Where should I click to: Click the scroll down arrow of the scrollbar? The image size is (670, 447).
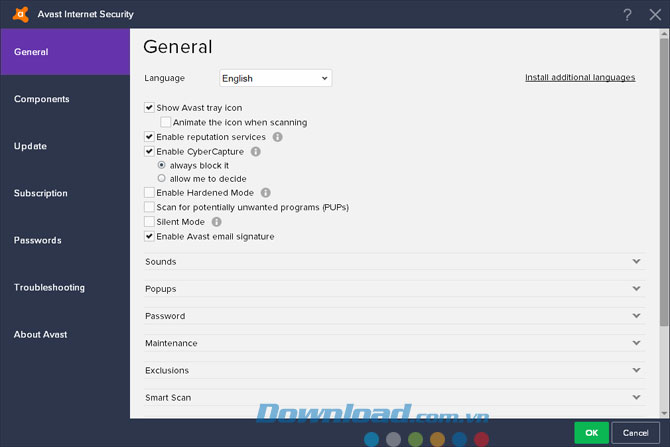point(664,413)
